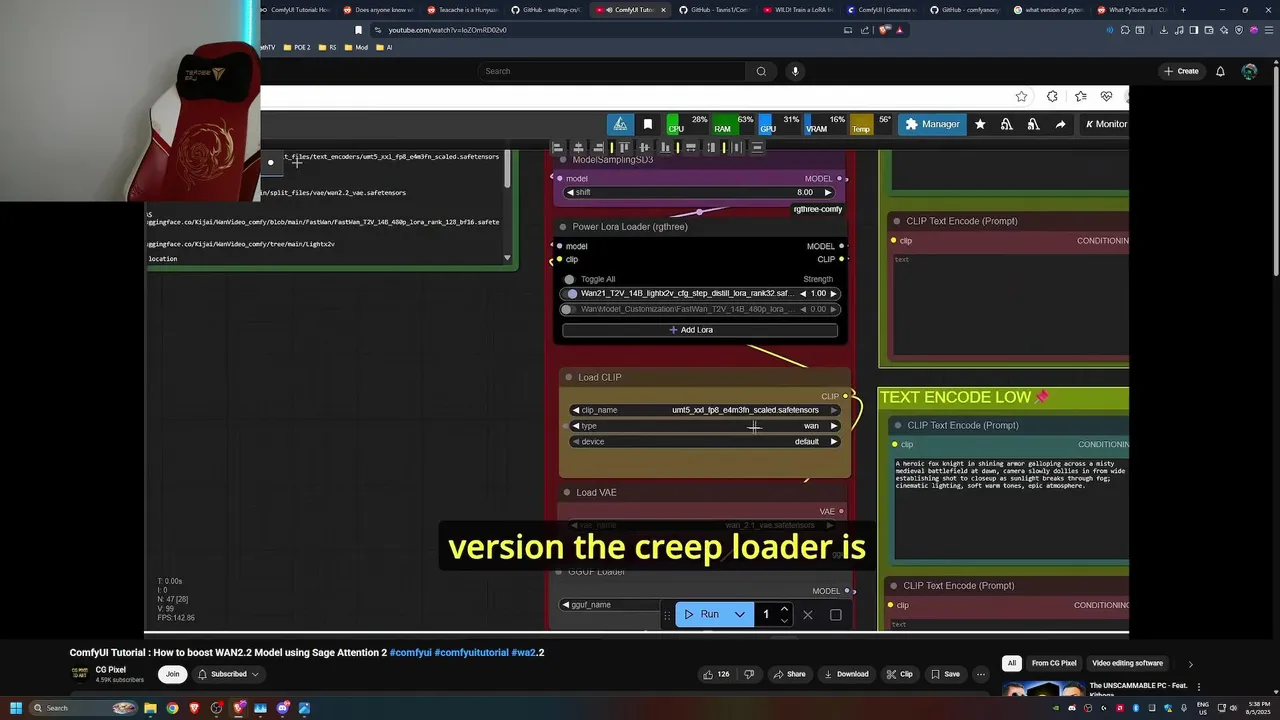Increase strength of Wan21 lightx2v lora

point(832,294)
